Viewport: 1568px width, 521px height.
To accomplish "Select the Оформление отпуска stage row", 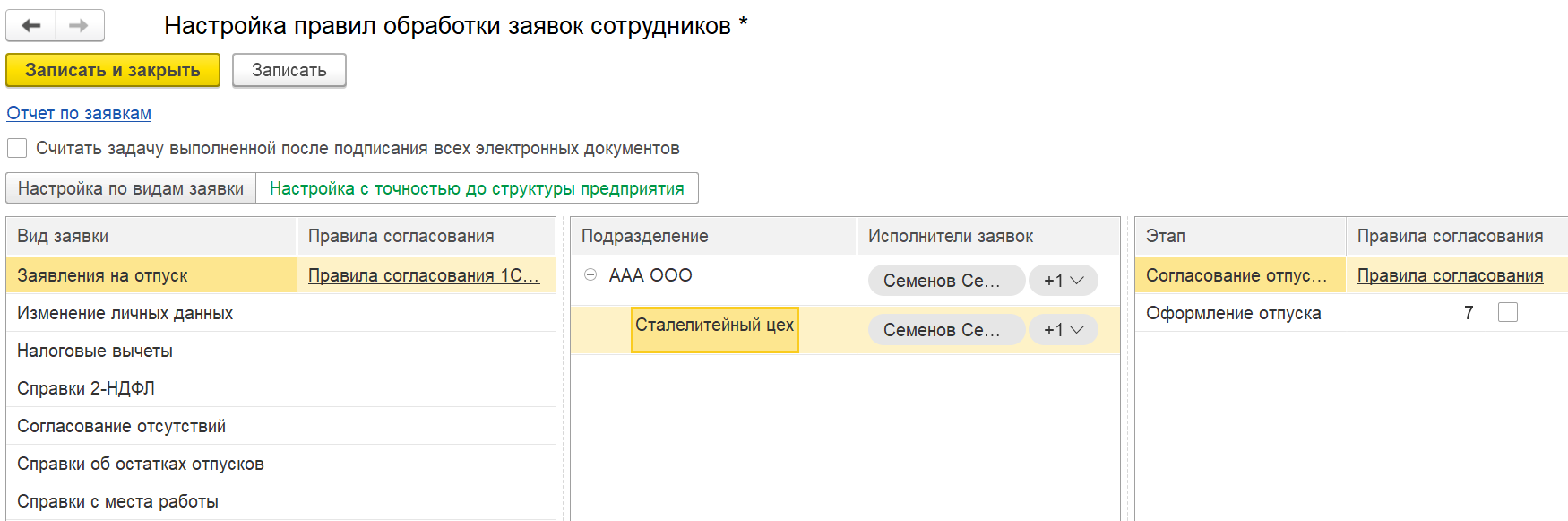I will tap(1233, 313).
